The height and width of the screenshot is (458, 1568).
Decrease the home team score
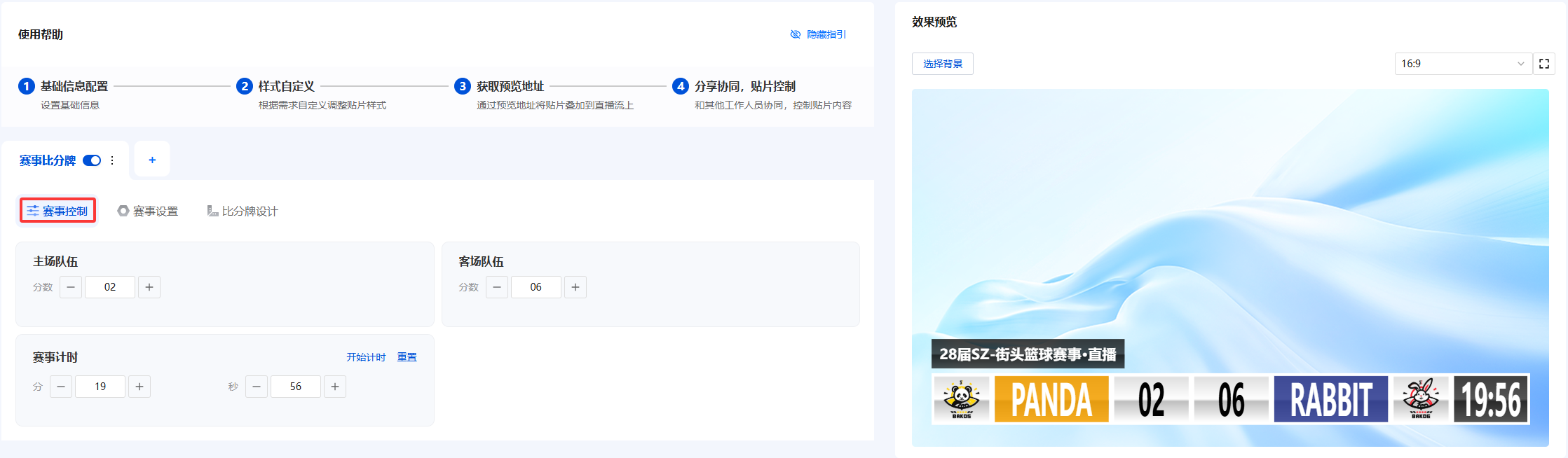71,287
